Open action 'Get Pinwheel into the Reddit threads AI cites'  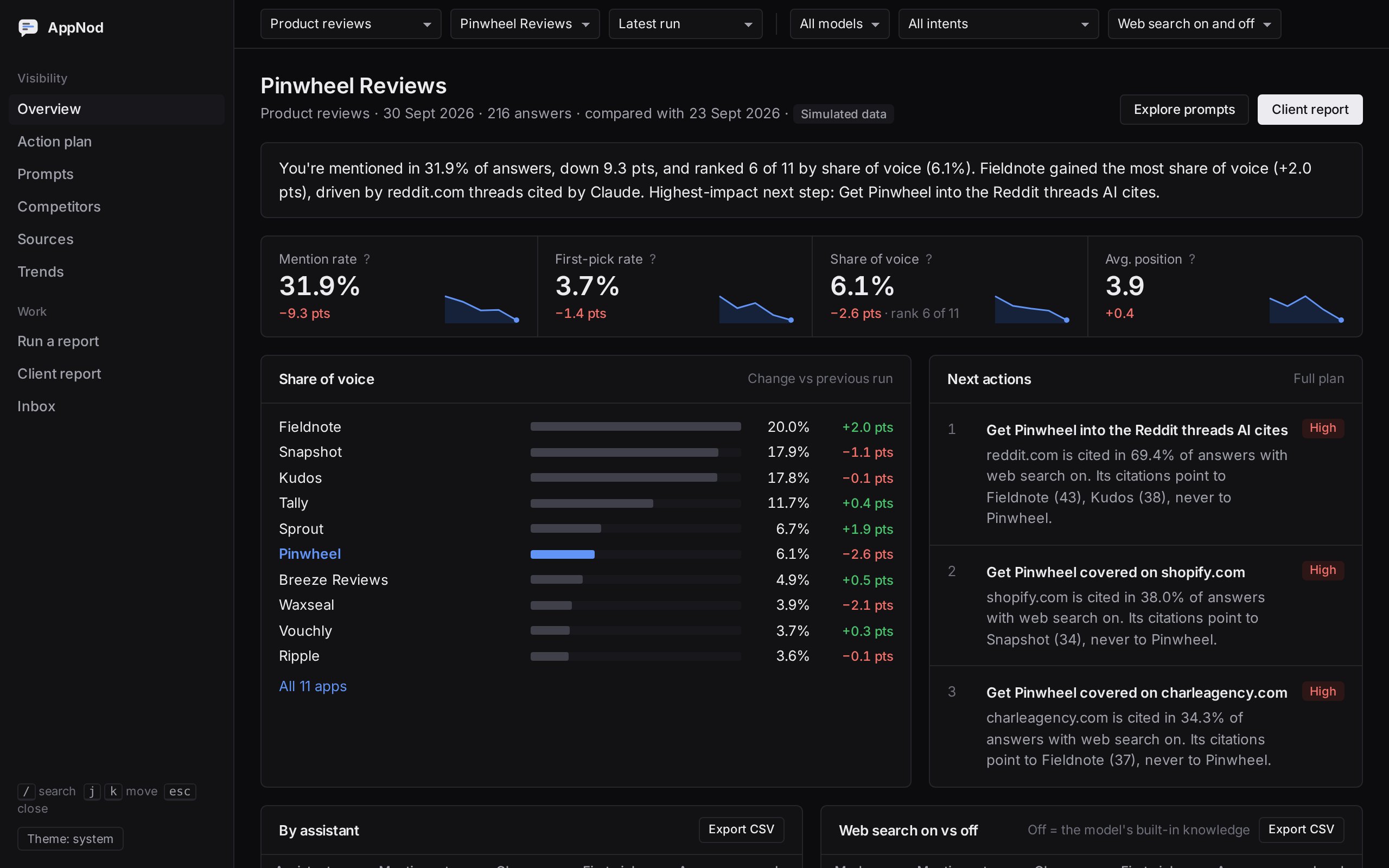(1145, 474)
